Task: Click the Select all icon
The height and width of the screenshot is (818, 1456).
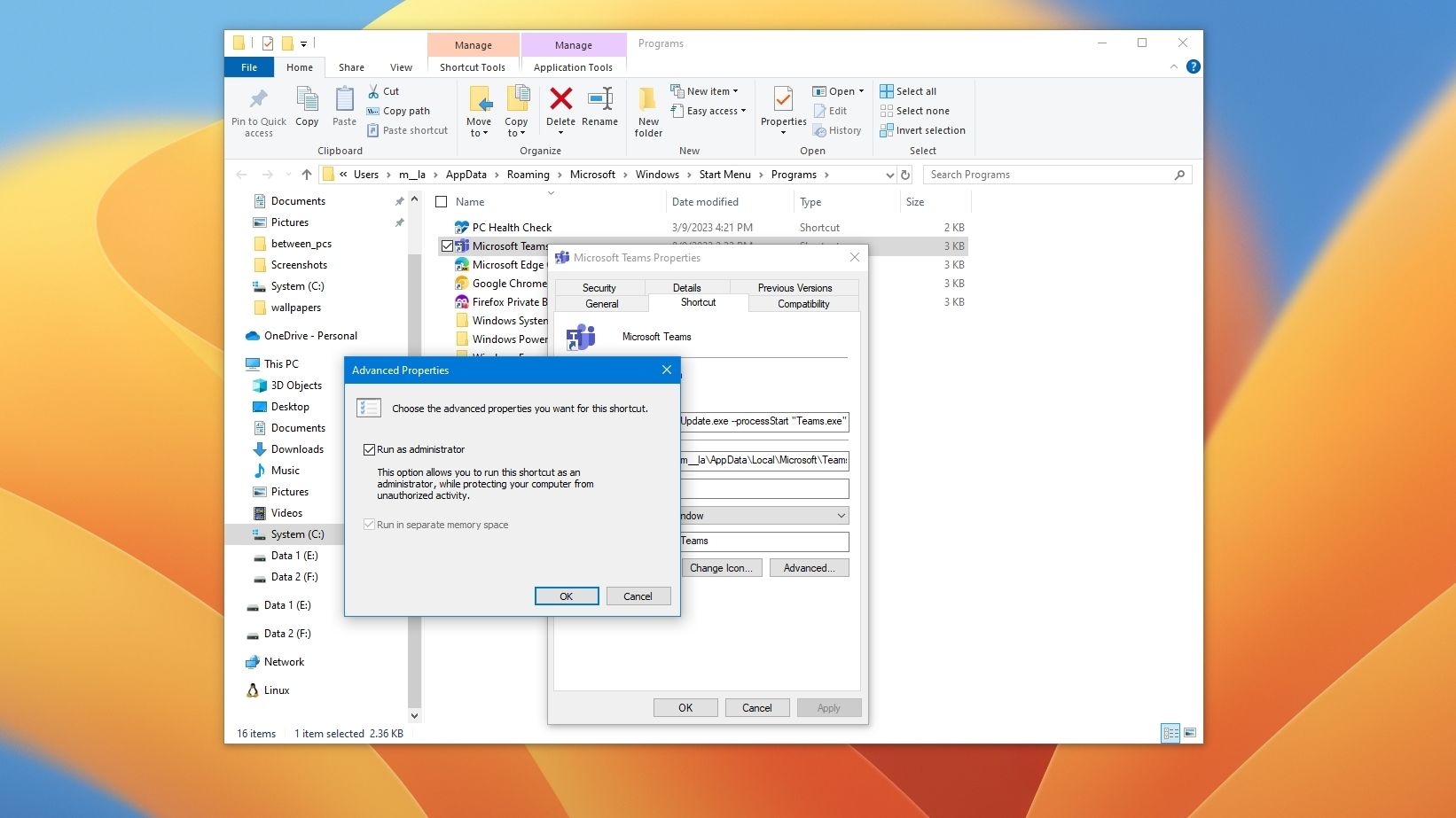Action: [887, 91]
